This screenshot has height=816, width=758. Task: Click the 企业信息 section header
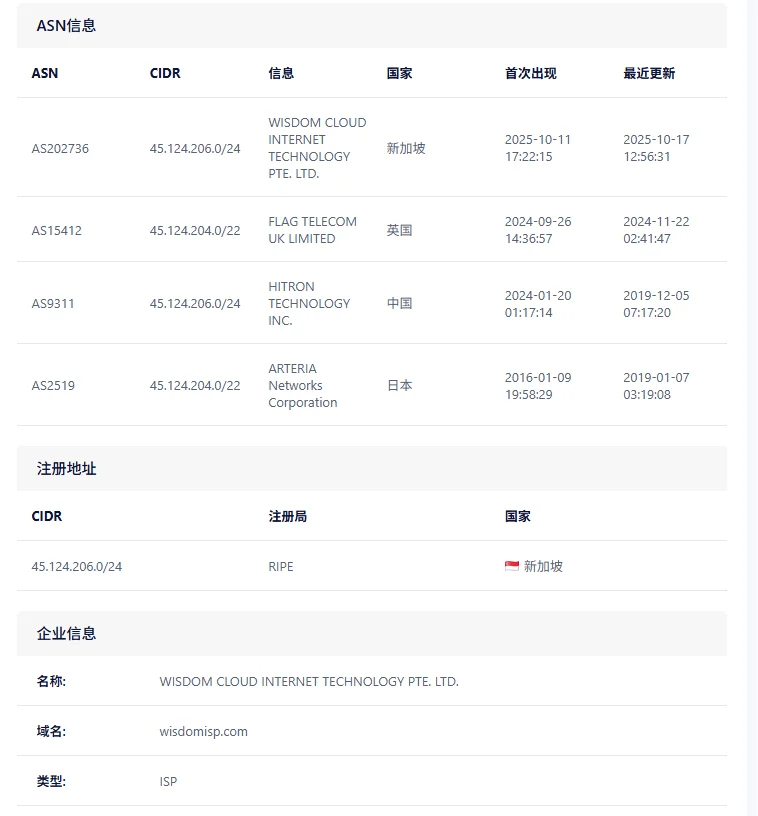(x=67, y=633)
